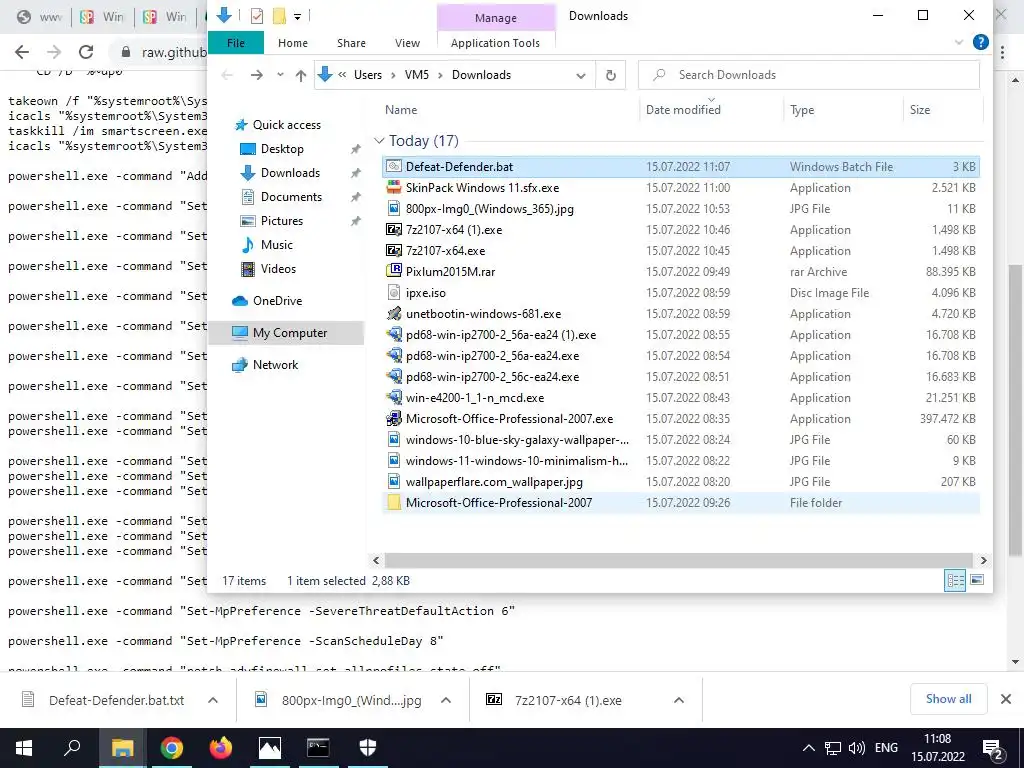Screen dimensions: 1024x768
Task: Open options for Defeat-Defender.bat.txt download
Action: coord(213,700)
